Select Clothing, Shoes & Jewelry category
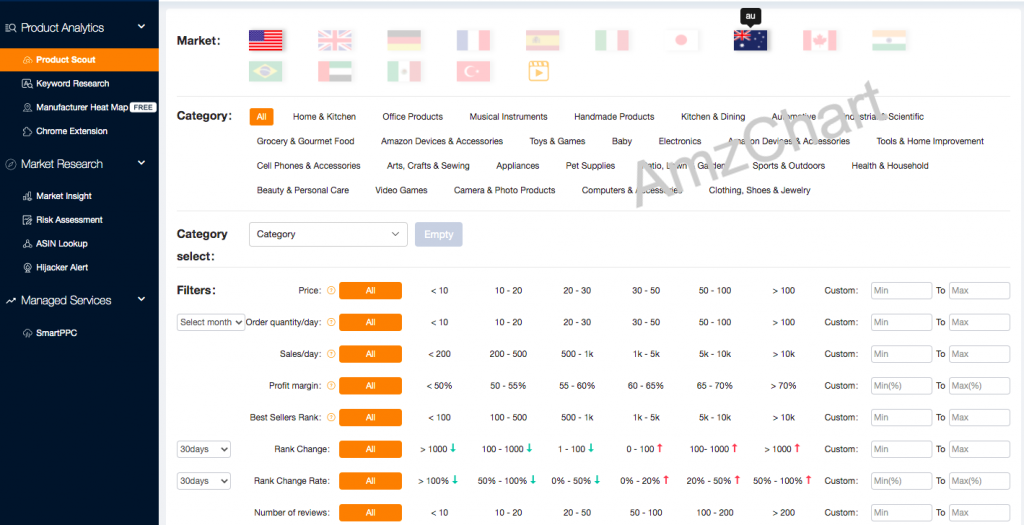This screenshot has height=525, width=1024. click(760, 190)
